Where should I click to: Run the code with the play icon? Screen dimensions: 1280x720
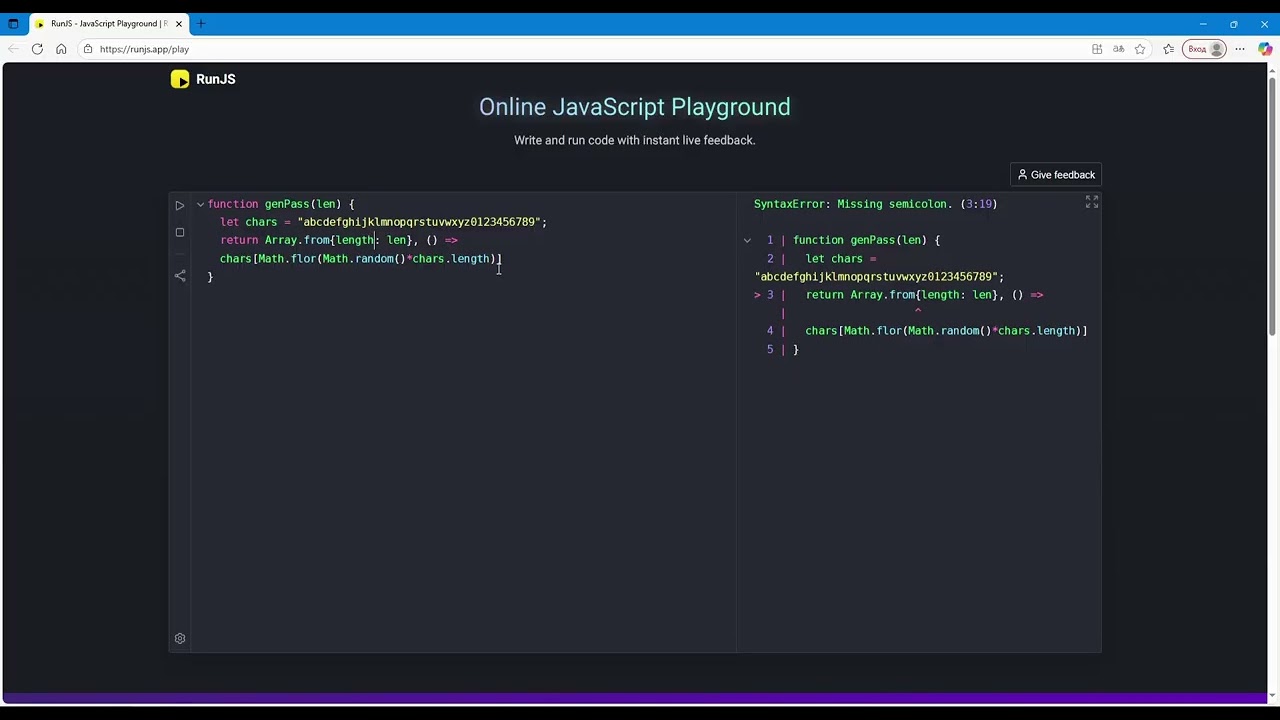pyautogui.click(x=180, y=205)
